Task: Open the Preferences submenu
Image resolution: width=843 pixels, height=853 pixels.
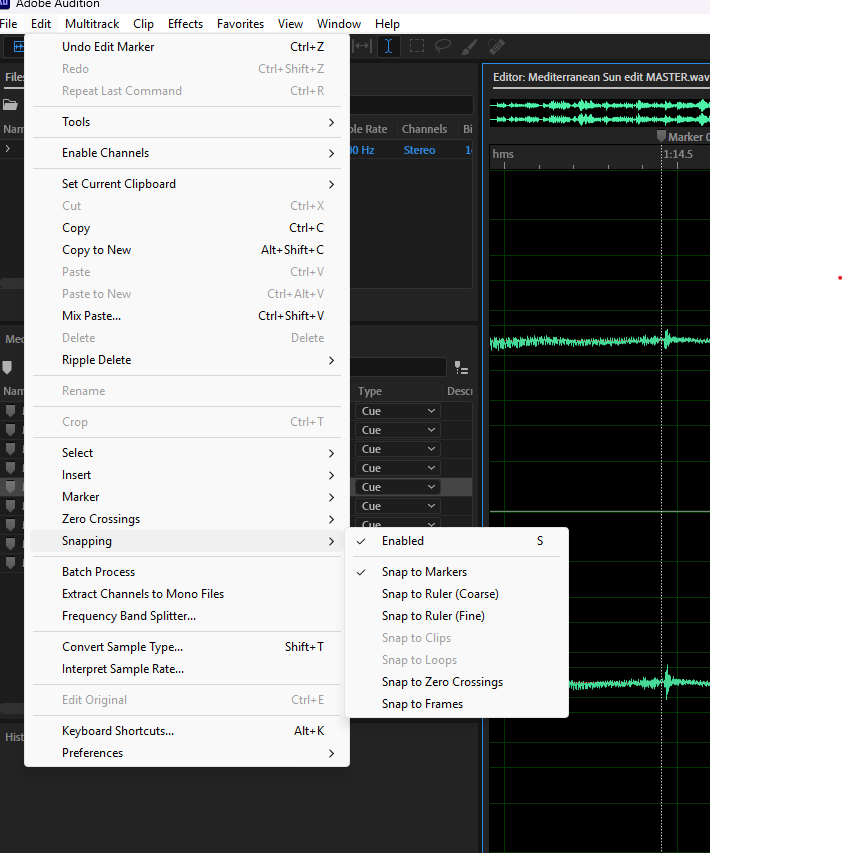Action: click(187, 753)
